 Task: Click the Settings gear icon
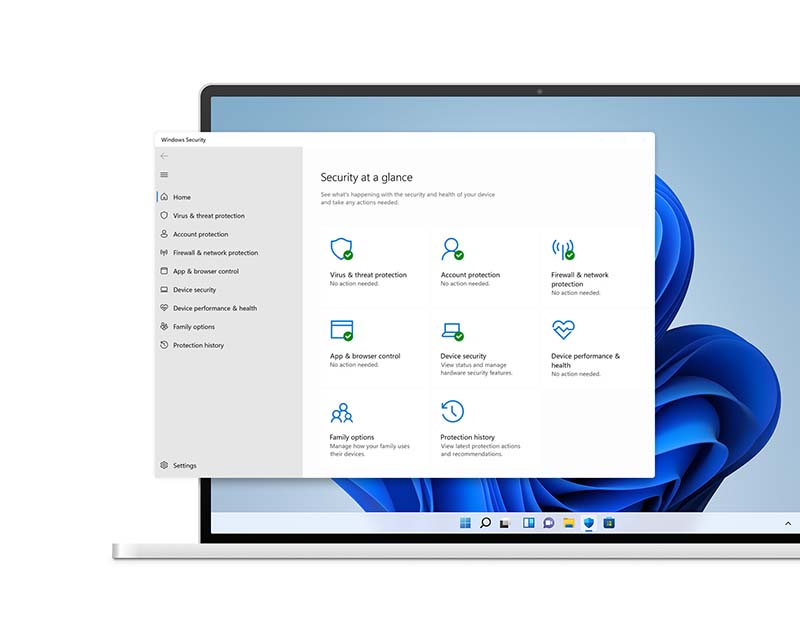pyautogui.click(x=164, y=465)
